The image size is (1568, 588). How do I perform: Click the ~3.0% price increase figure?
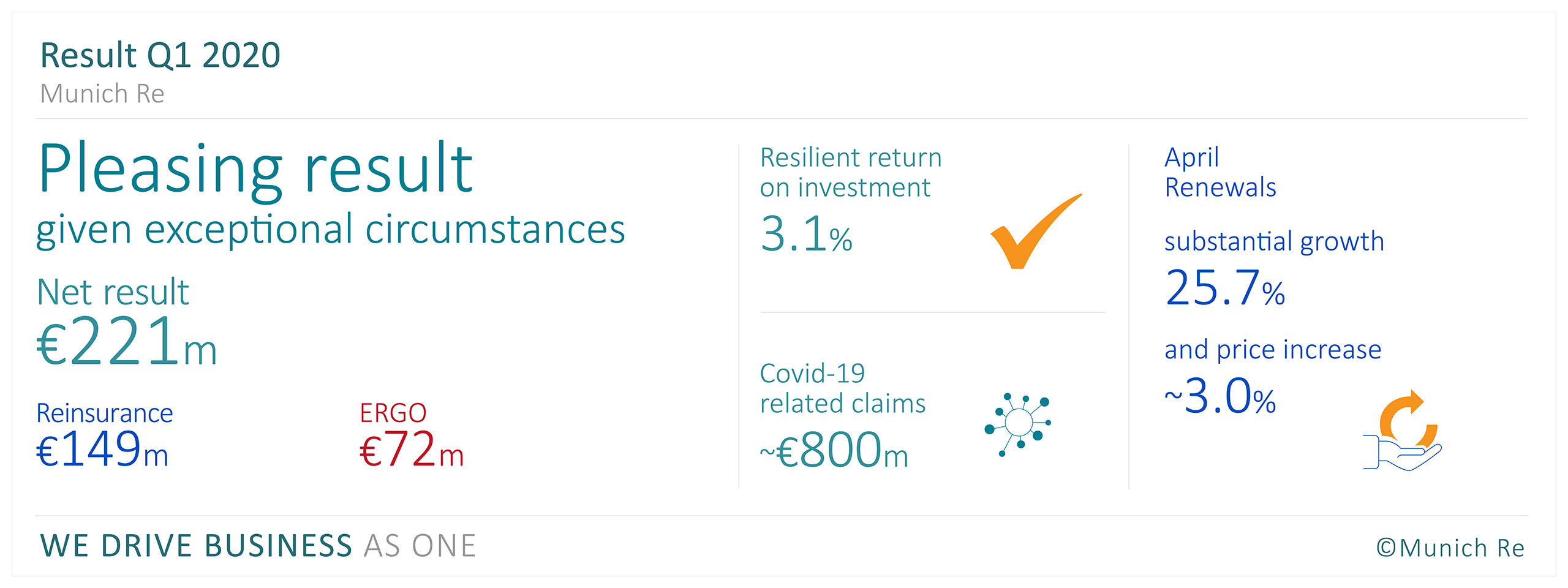(1220, 397)
